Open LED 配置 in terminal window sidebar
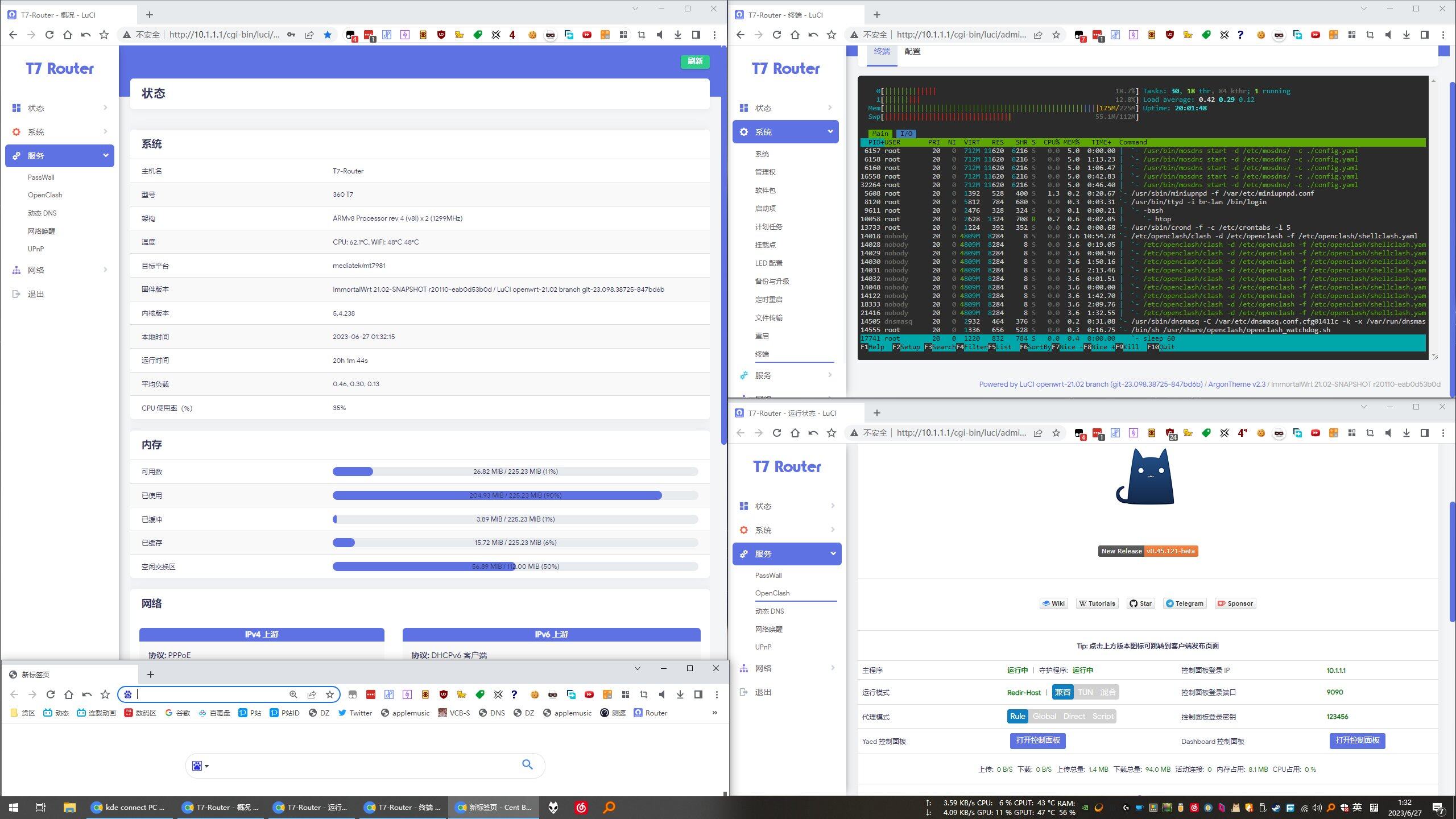1456x819 pixels. 769,263
